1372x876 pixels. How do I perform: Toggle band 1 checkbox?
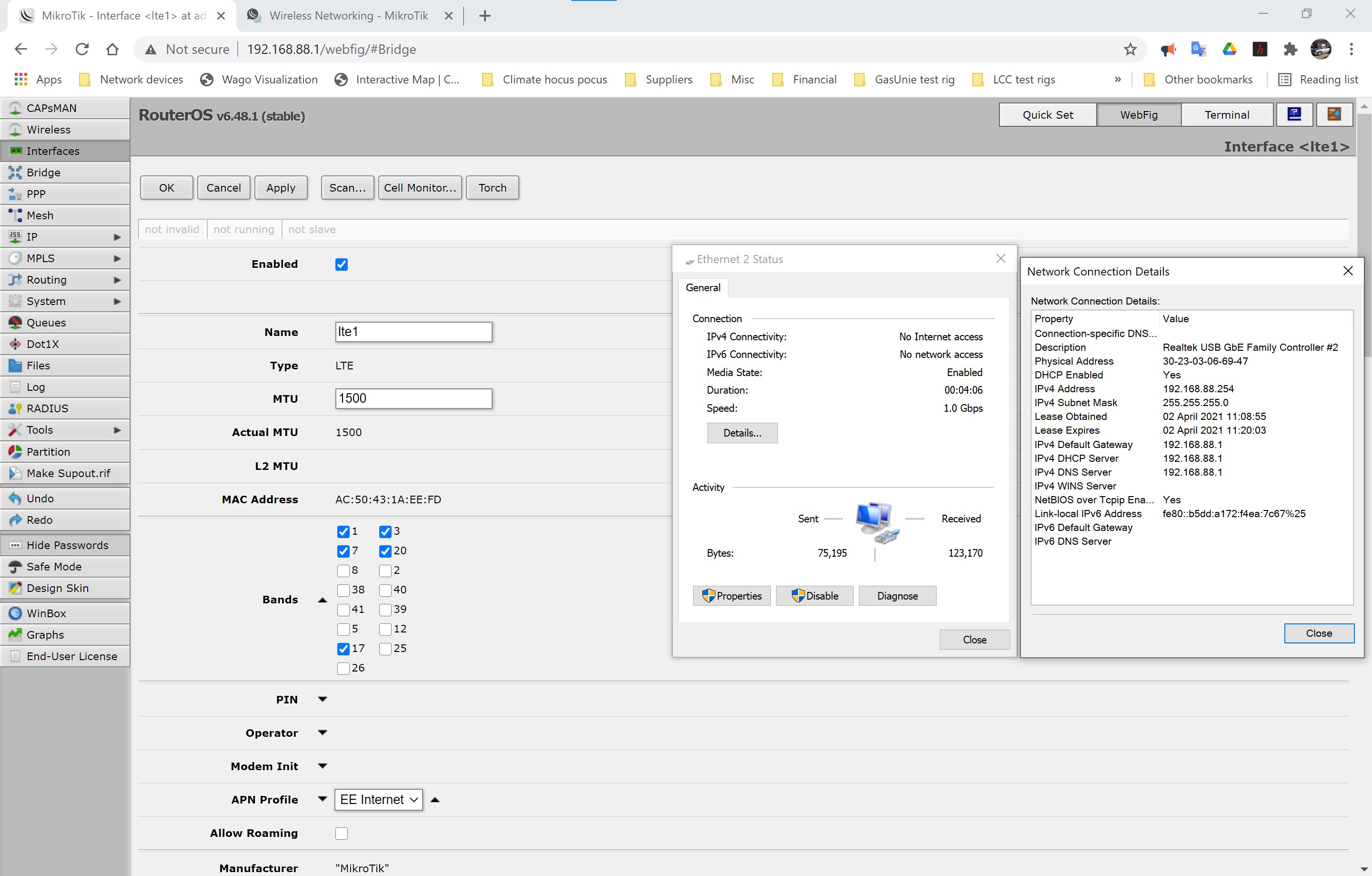click(x=343, y=532)
